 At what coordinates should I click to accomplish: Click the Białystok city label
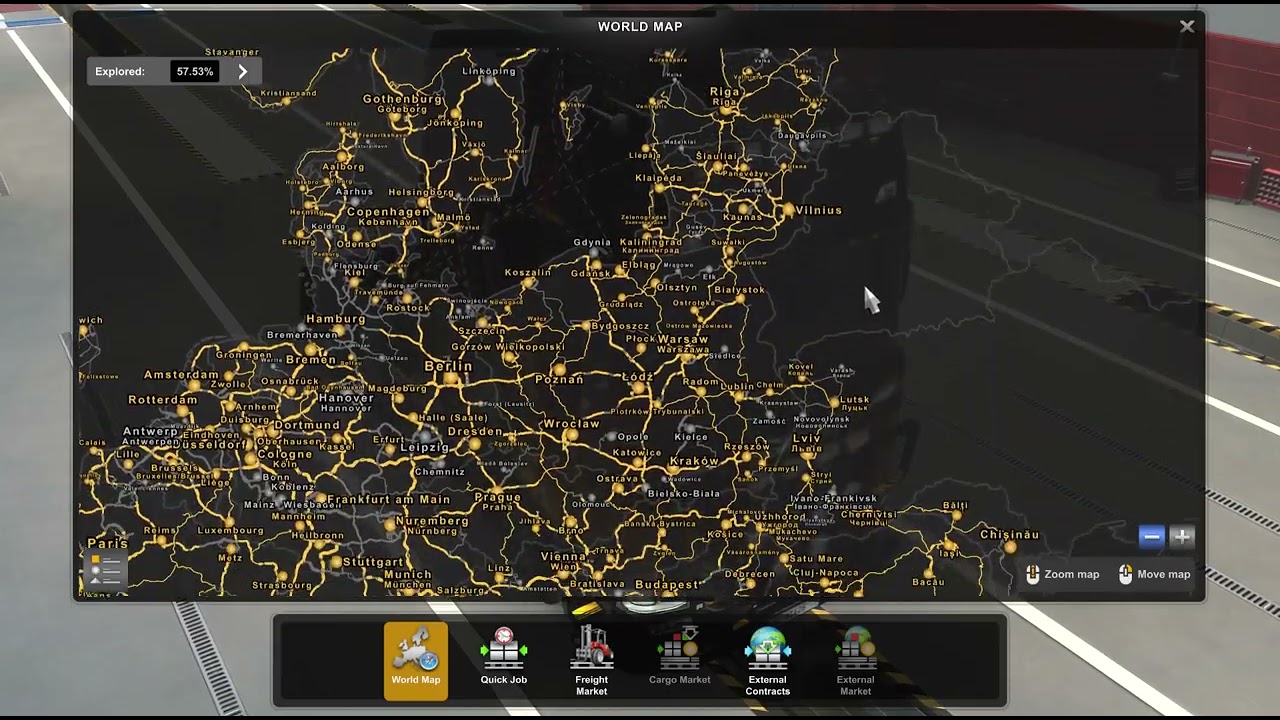coord(739,290)
